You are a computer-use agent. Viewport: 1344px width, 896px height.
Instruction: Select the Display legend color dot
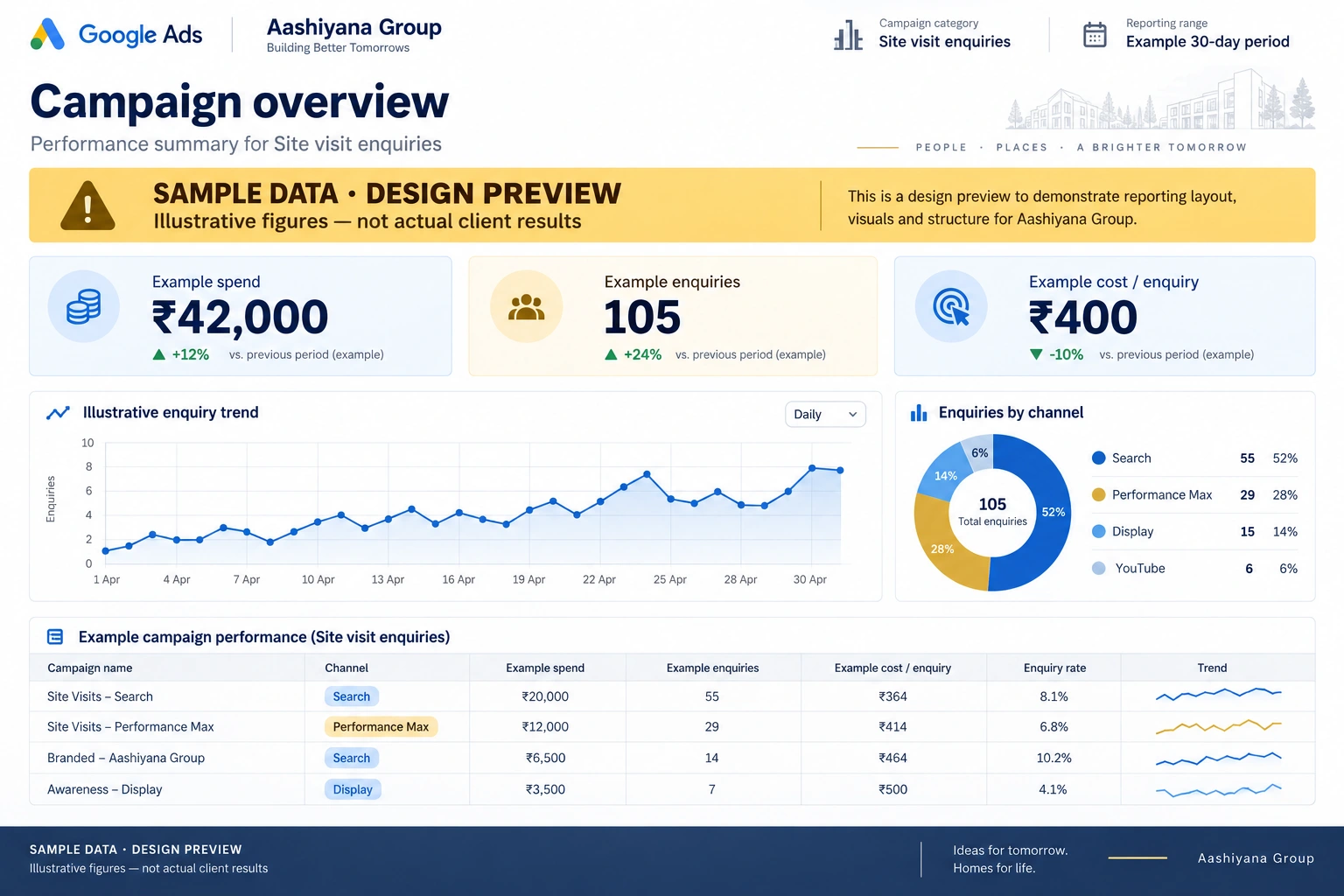pos(1099,531)
